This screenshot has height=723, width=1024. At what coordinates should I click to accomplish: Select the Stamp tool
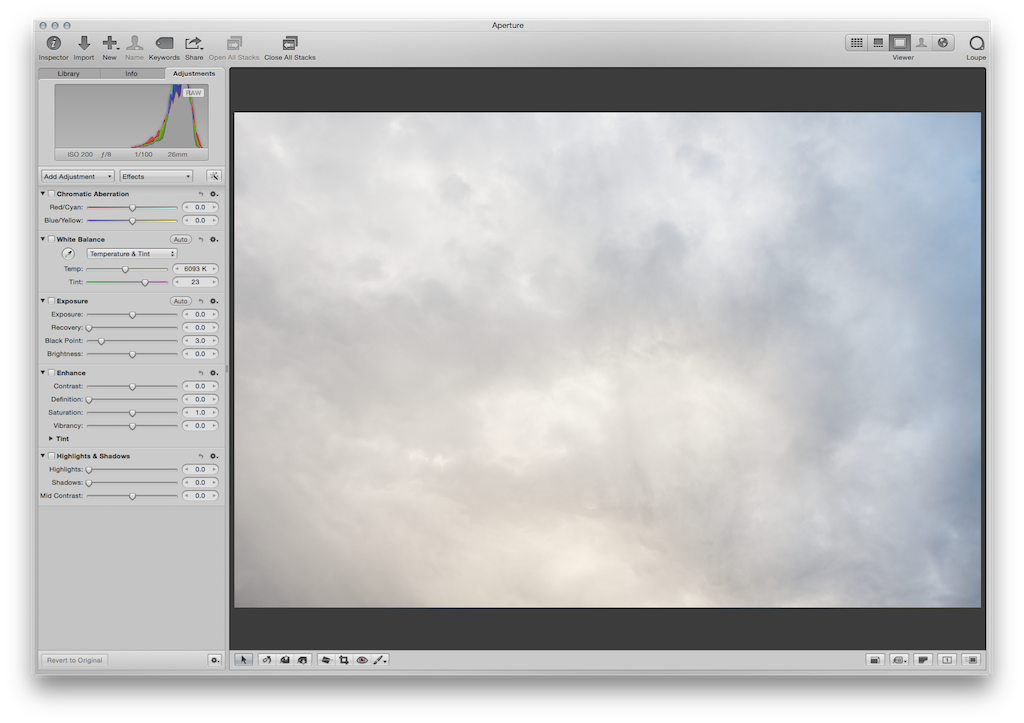click(x=302, y=660)
